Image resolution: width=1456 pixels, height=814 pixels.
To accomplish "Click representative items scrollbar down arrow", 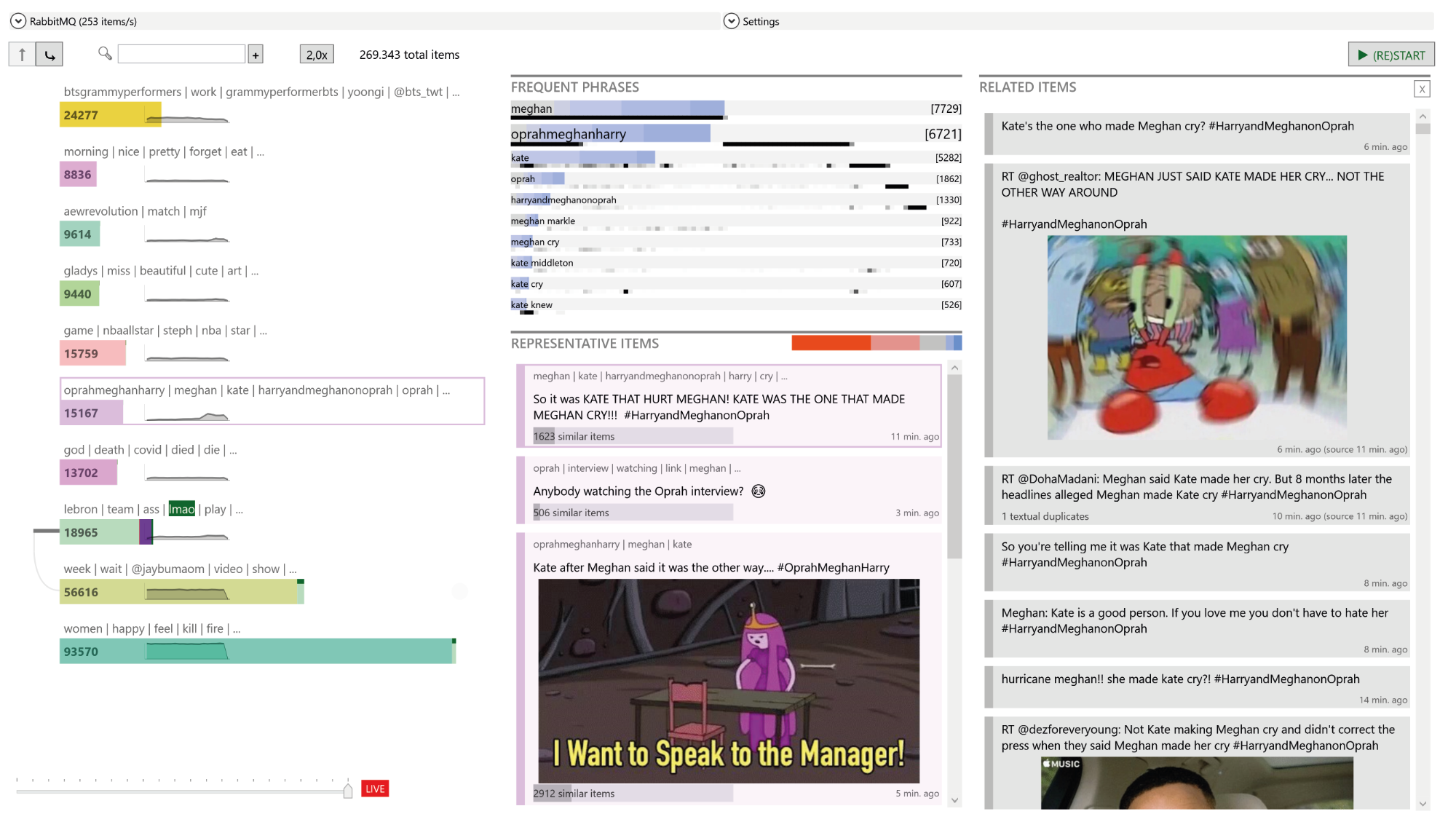I will point(954,800).
